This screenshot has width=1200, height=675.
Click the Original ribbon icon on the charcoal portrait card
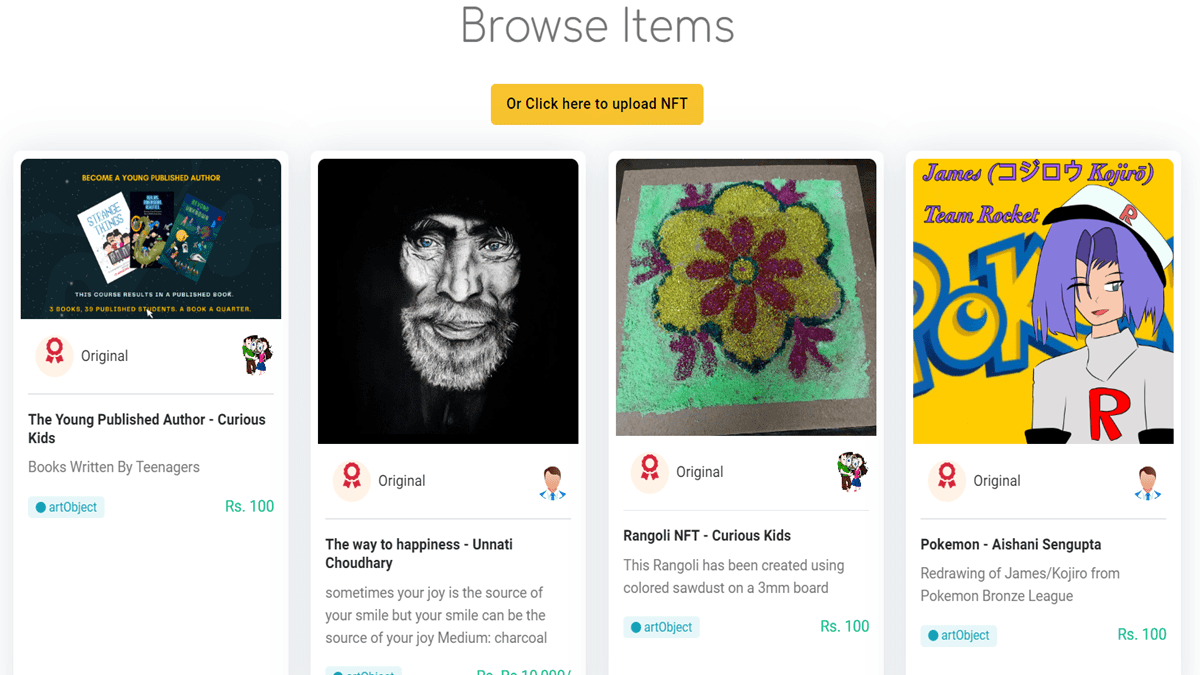point(352,480)
